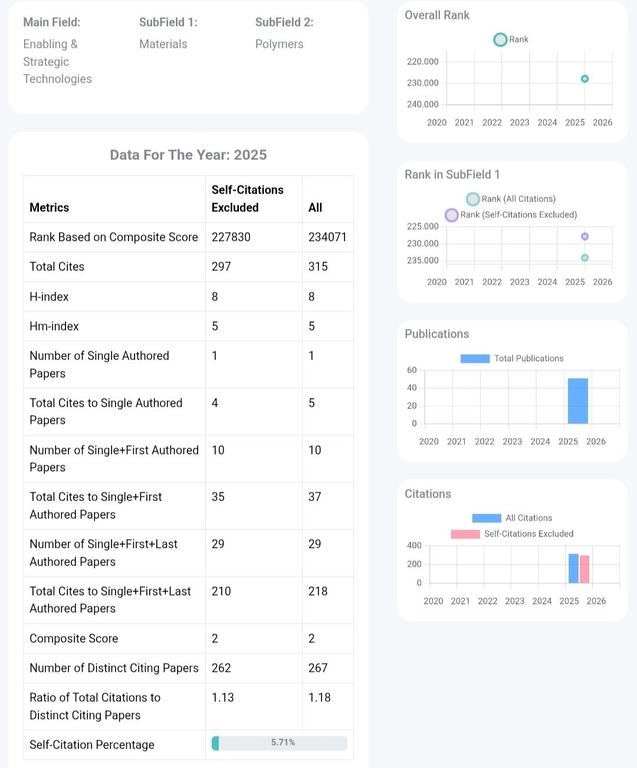The width and height of the screenshot is (637, 768).
Task: Click the Self-Citation Percentage progress bar
Action: (x=279, y=743)
